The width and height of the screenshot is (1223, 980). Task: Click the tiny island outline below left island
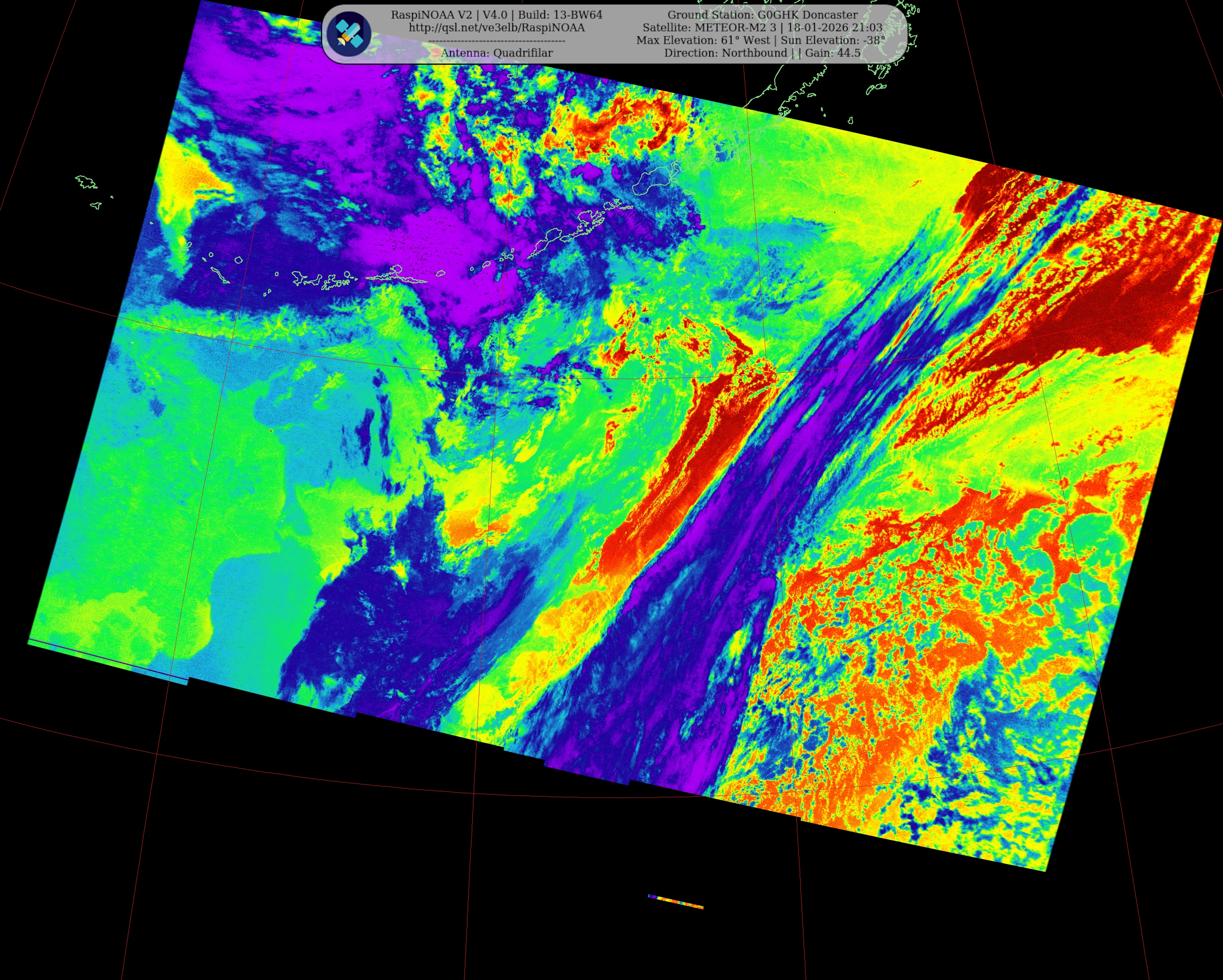coord(96,206)
